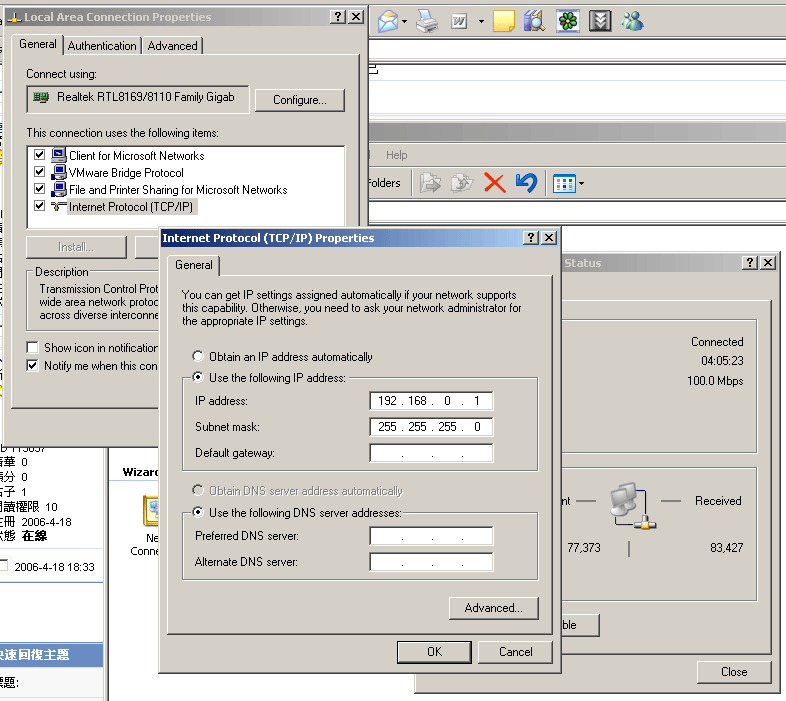Click the red Delete X icon
The image size is (786, 701).
(494, 183)
